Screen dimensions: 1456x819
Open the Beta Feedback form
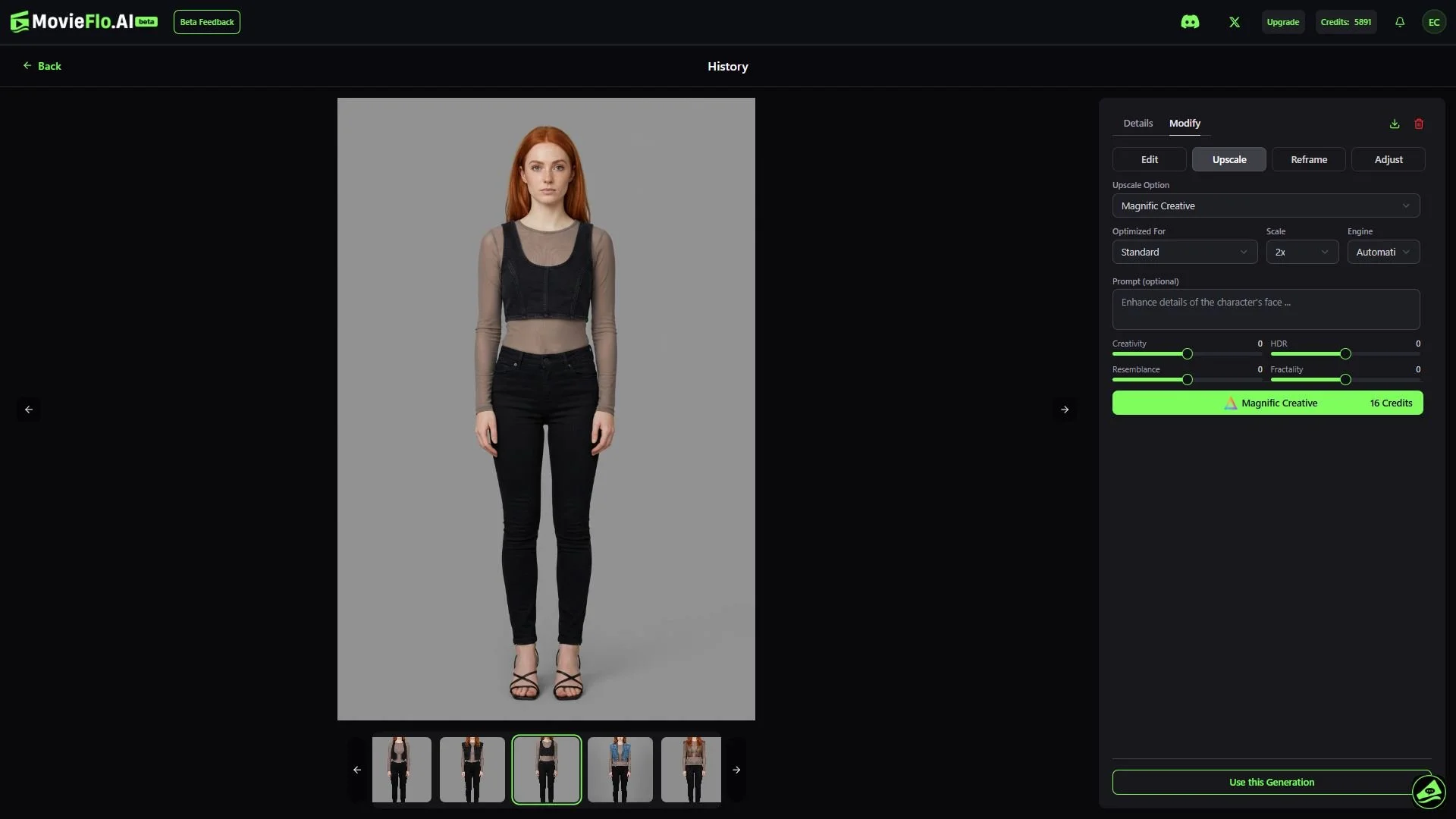(x=206, y=21)
